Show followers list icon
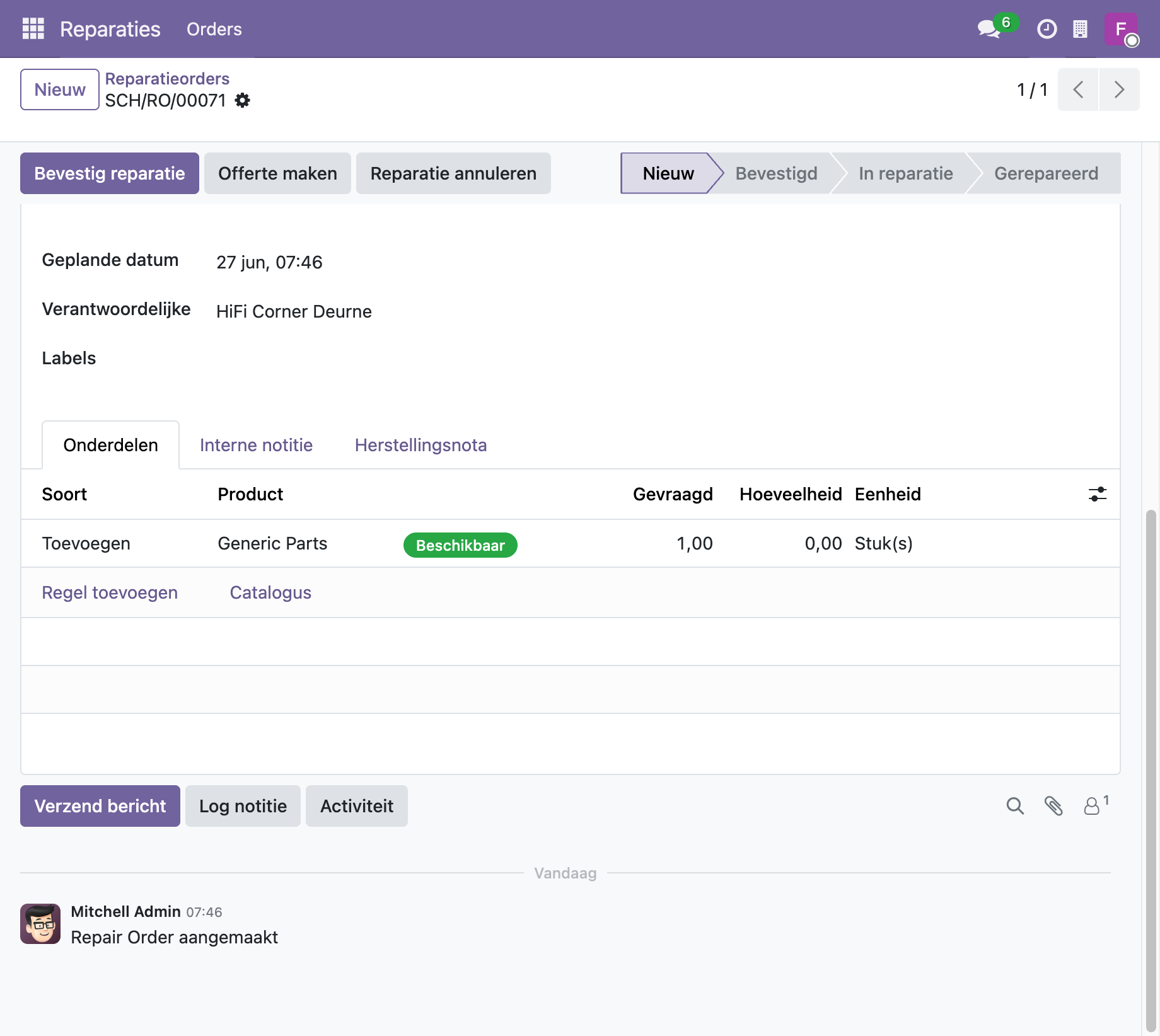This screenshot has width=1160, height=1036. pyautogui.click(x=1096, y=805)
